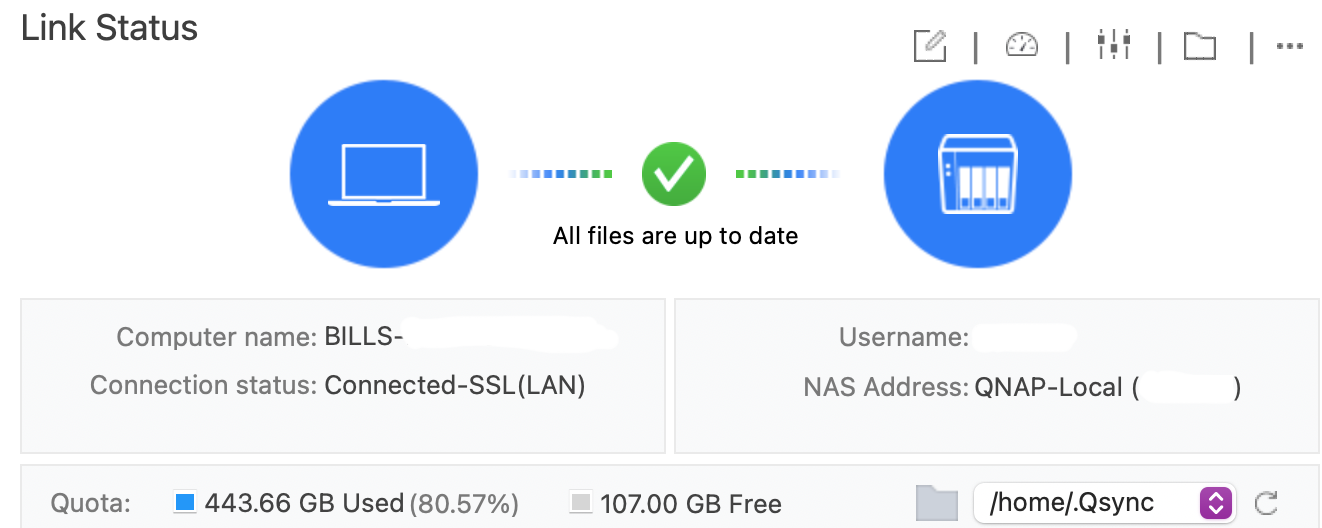Click the 107.00 GB Free label
The image size is (1322, 528).
coord(691,503)
